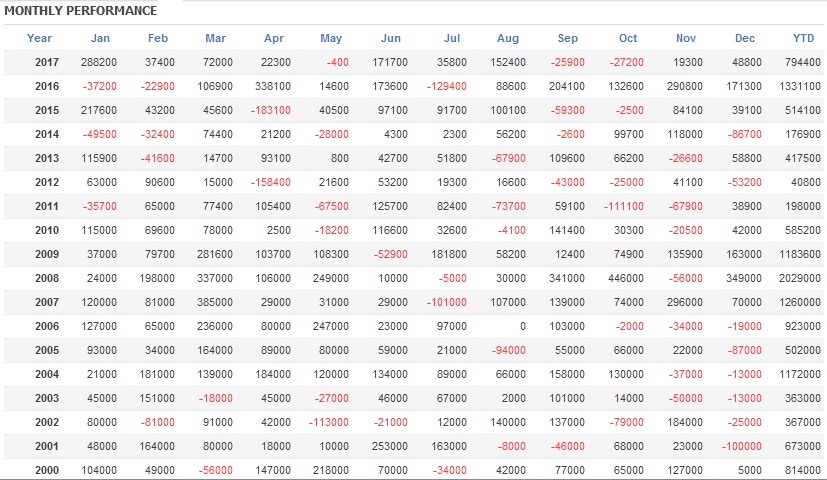Image resolution: width=827 pixels, height=480 pixels.
Task: Click 118000 in the 2014 Nov cell
Action: [685, 134]
